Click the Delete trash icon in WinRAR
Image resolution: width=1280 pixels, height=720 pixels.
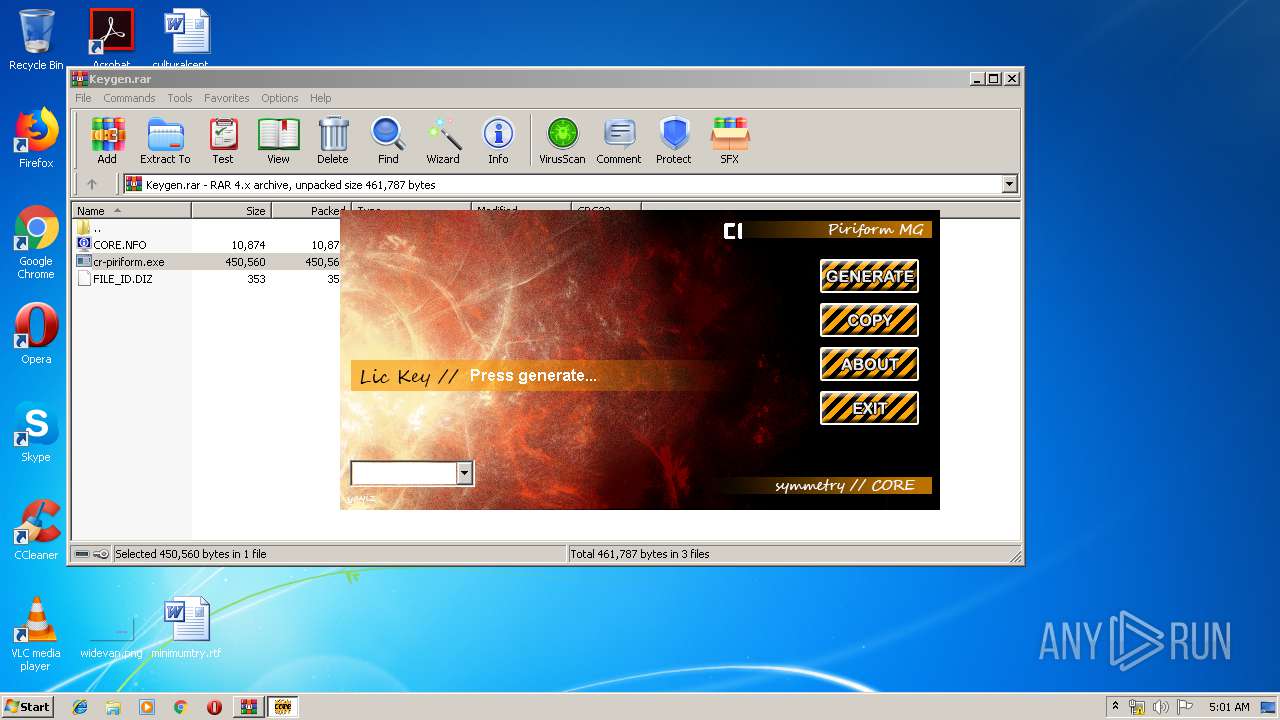pos(333,140)
